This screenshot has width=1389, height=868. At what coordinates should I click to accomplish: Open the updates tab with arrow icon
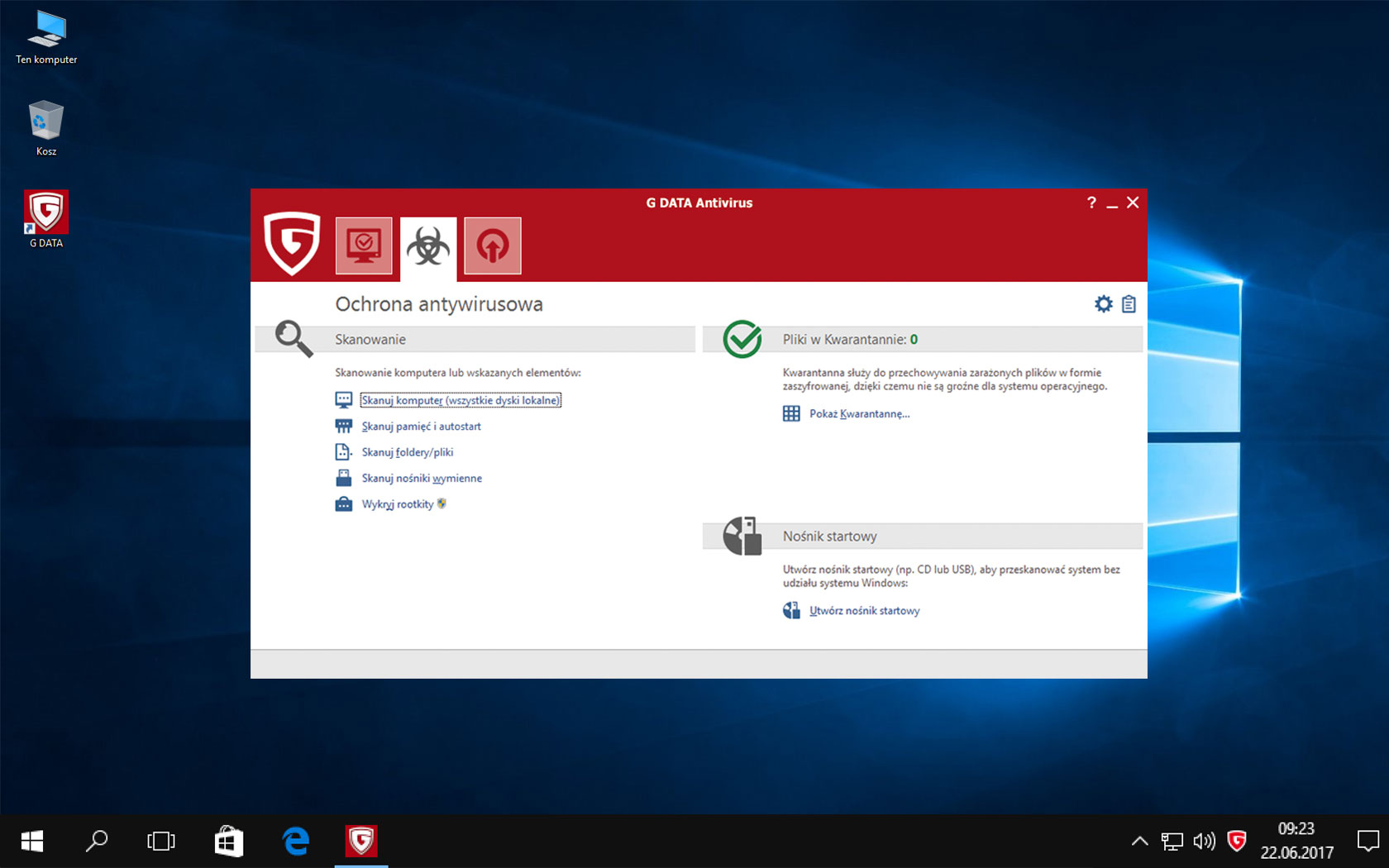(x=493, y=246)
